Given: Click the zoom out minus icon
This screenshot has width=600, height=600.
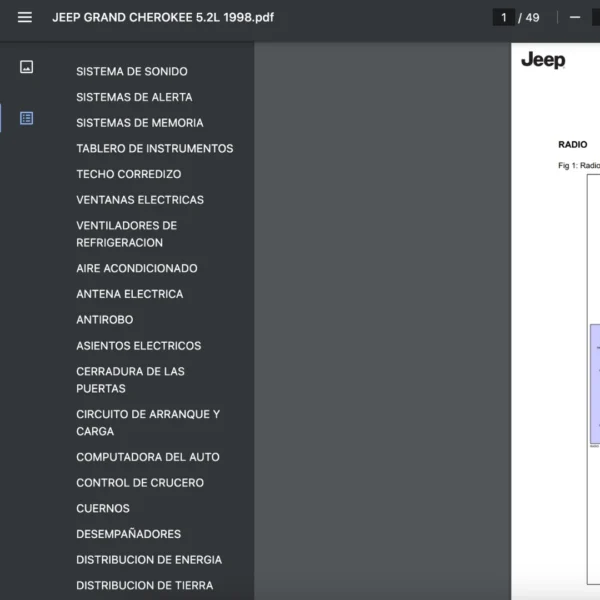Looking at the screenshot, I should coord(575,17).
